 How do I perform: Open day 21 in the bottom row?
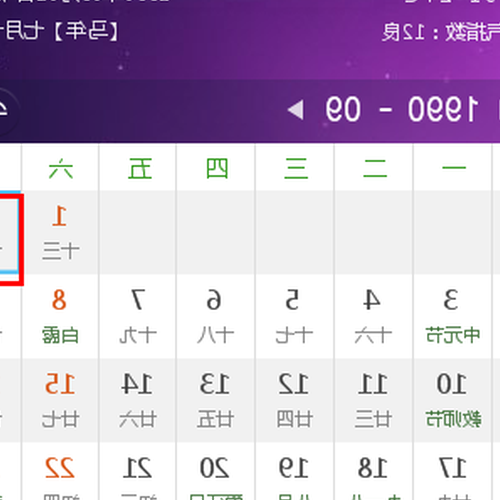138,472
